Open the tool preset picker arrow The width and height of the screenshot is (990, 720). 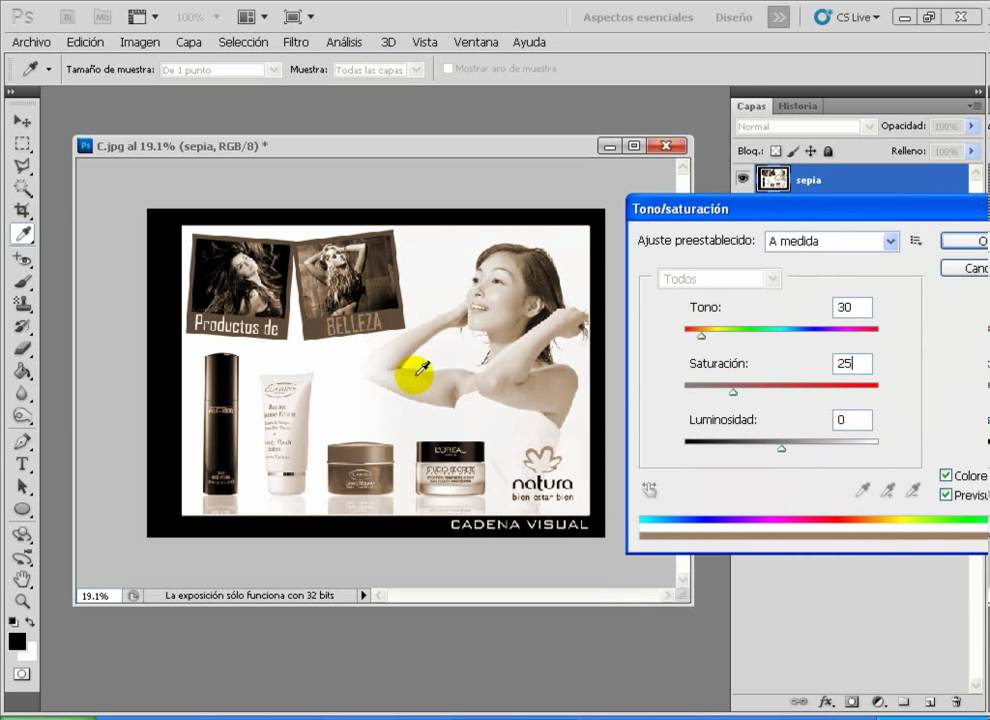tap(49, 69)
